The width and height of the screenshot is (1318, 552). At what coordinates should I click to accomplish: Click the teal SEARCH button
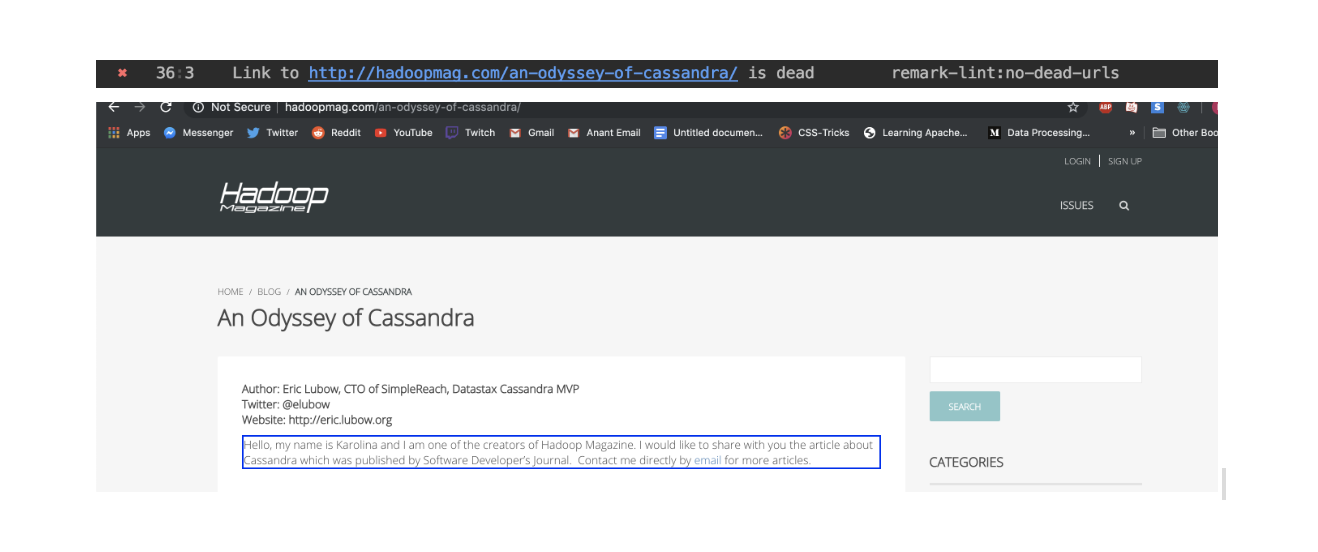point(964,406)
